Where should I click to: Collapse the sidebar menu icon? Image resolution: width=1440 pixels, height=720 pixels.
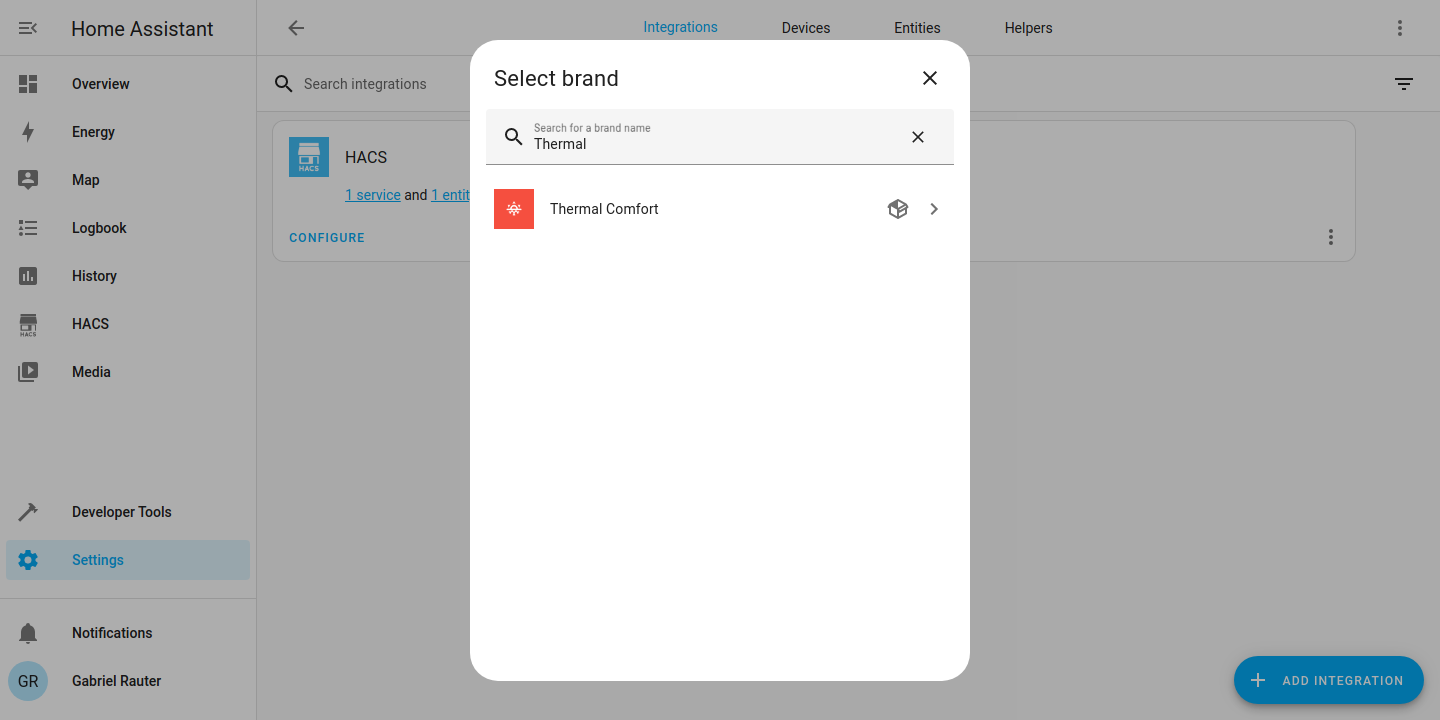28,28
